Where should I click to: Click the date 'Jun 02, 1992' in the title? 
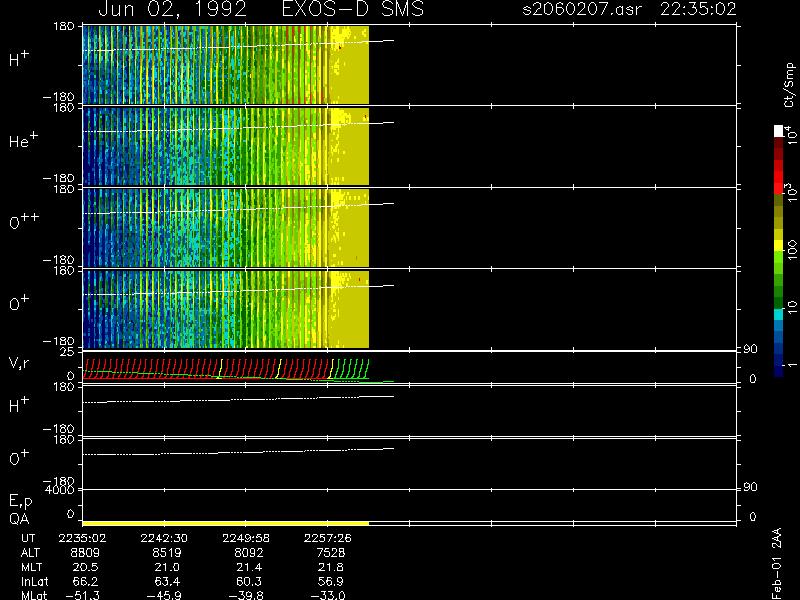172,10
